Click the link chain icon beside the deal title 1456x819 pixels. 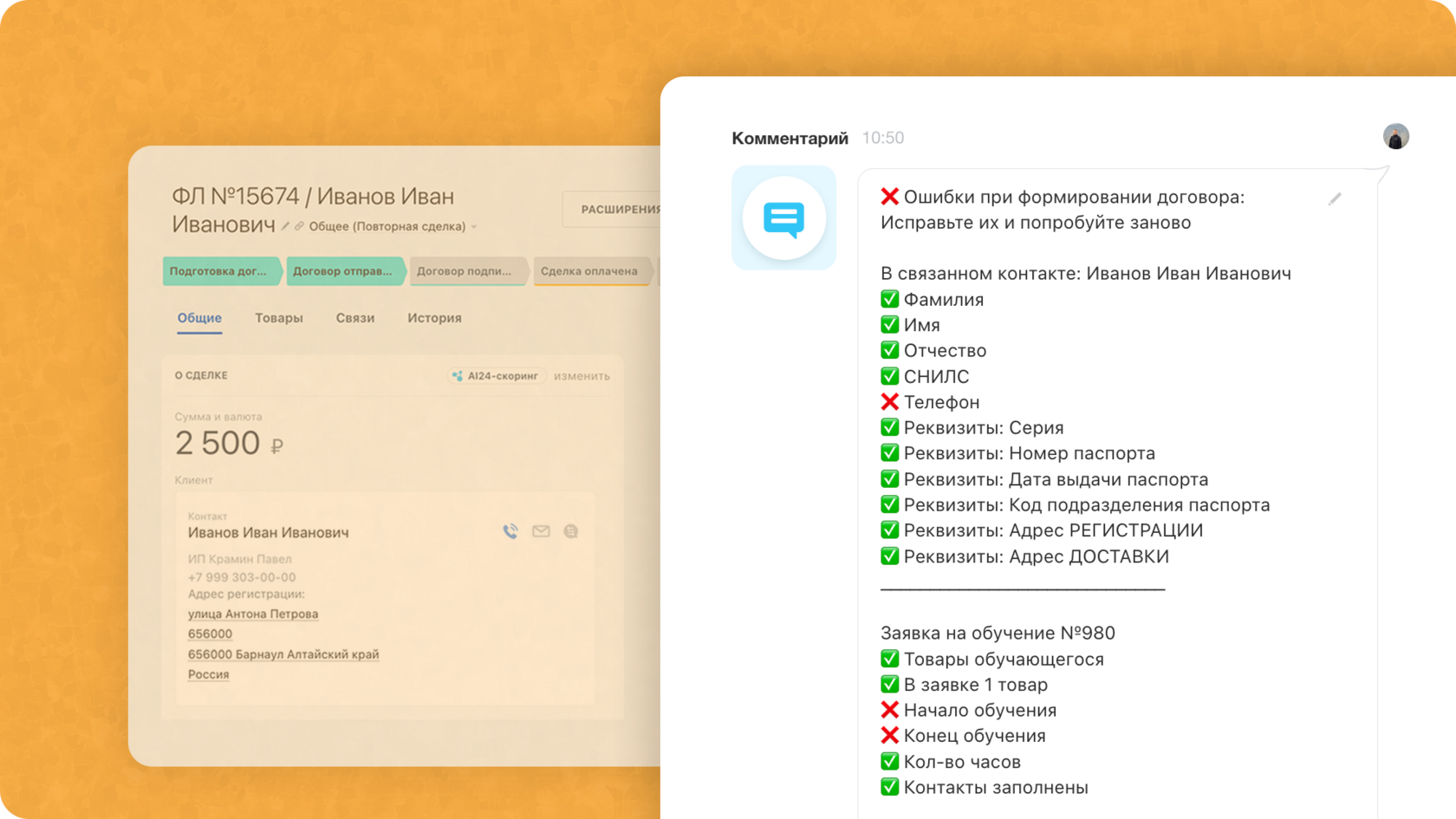pos(299,226)
